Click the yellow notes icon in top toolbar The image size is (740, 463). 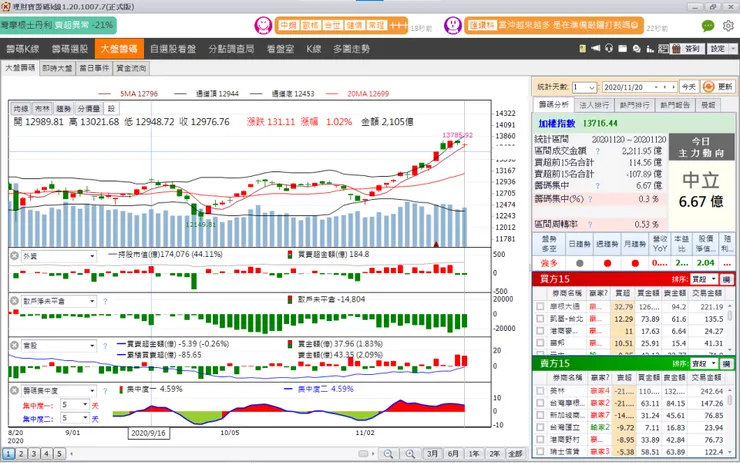pos(582,49)
